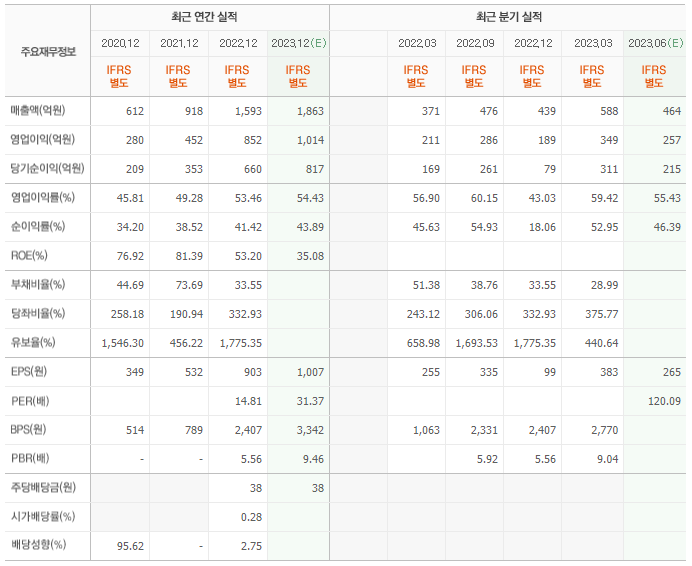Viewport: 692px width, 566px height.
Task: Select the 영업이익률(%) row label
Action: 43,197
